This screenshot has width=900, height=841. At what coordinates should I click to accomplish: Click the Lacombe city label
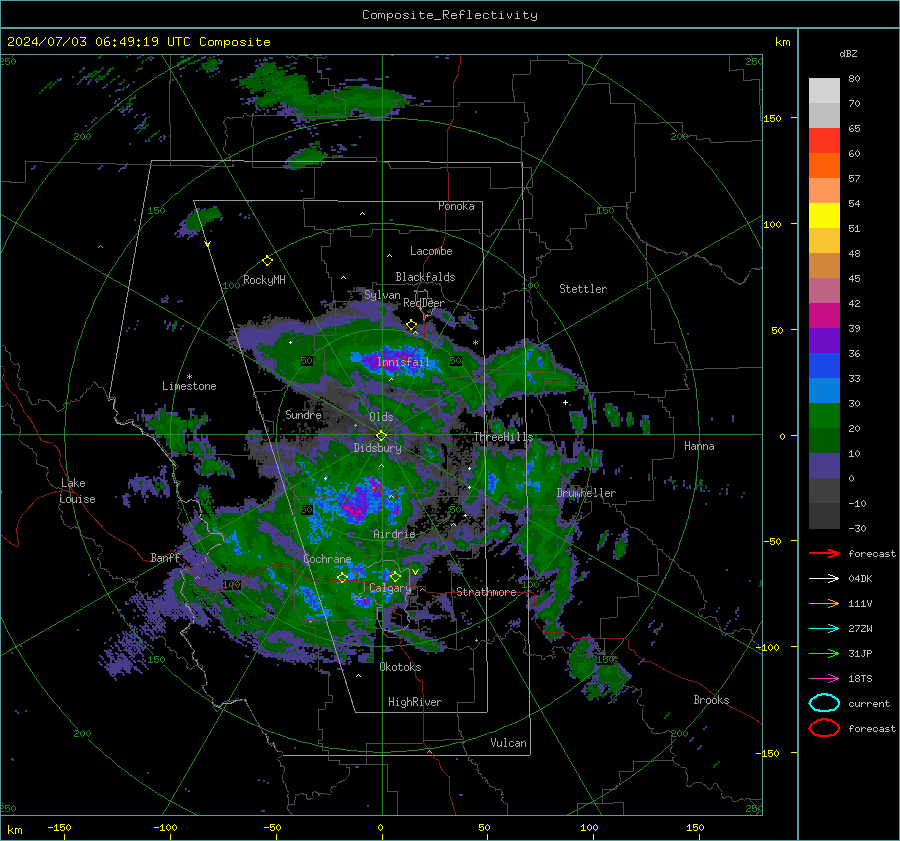coord(431,251)
